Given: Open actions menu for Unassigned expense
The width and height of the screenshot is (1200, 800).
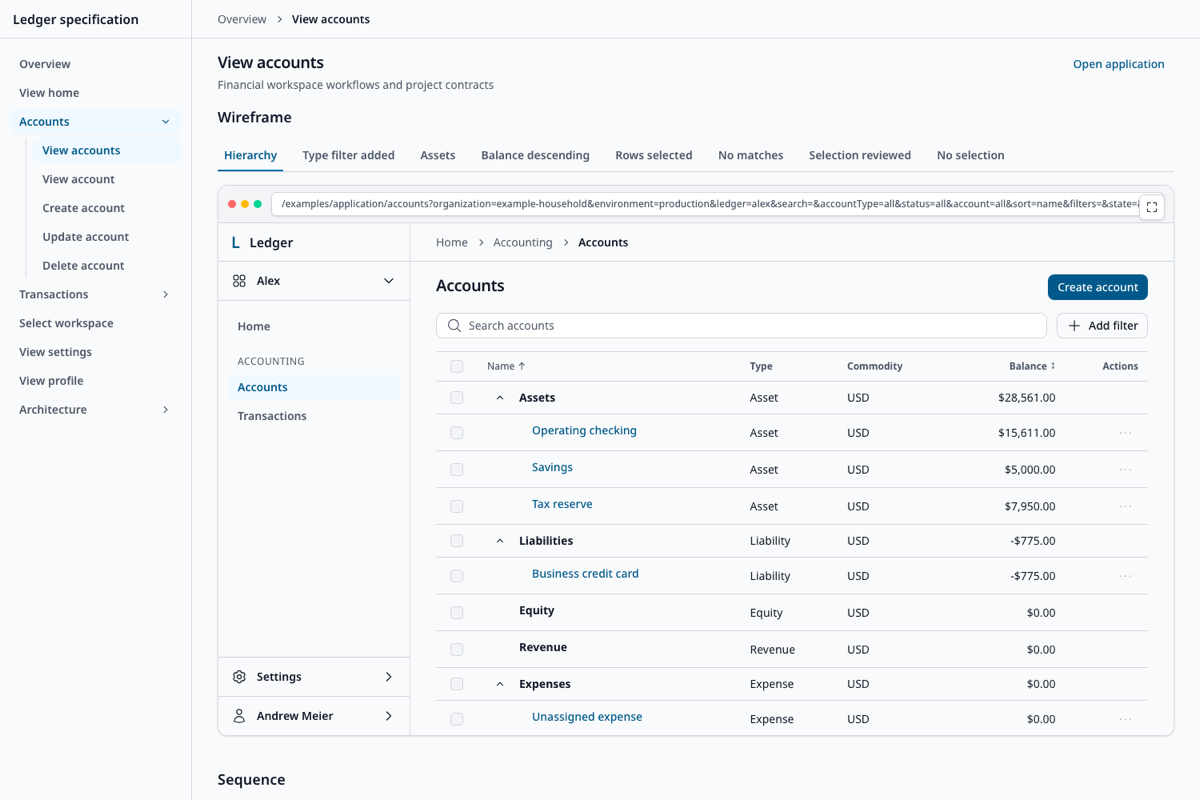Looking at the screenshot, I should pyautogui.click(x=1125, y=719).
